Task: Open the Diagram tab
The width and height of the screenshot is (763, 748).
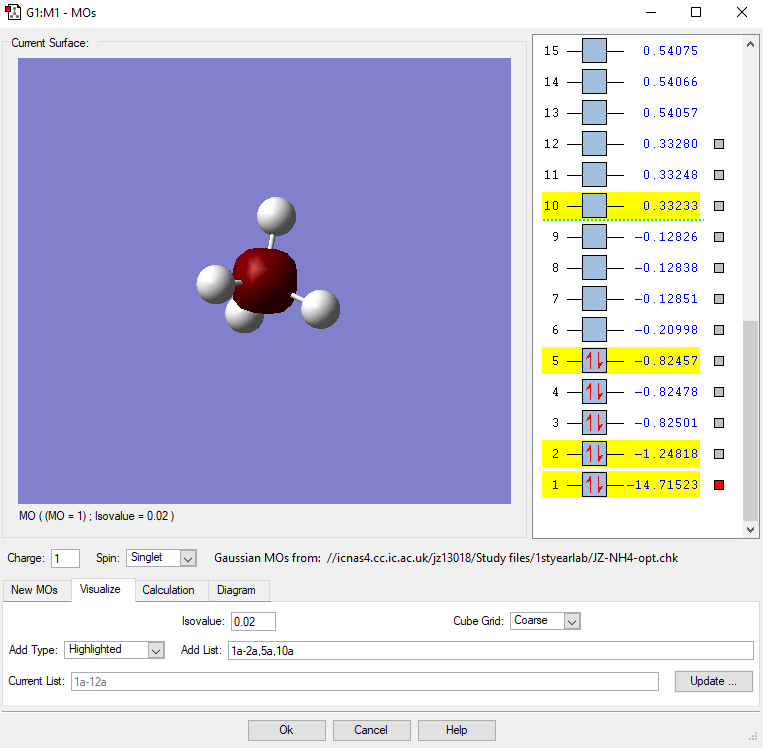Action: 237,590
